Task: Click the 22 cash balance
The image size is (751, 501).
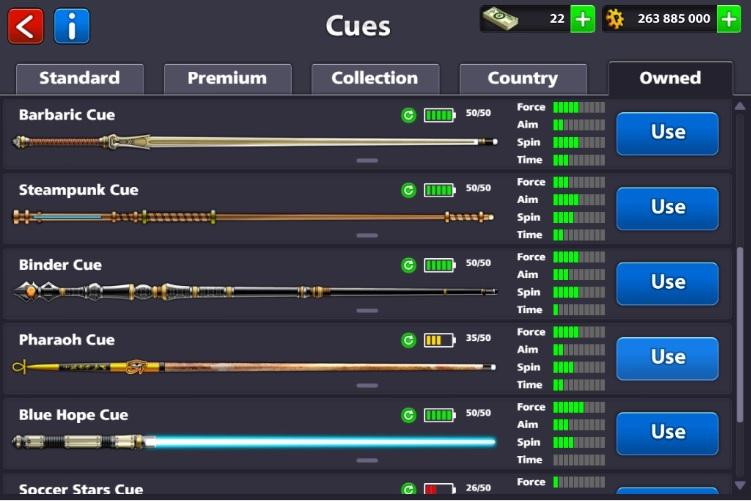Action: coord(557,19)
